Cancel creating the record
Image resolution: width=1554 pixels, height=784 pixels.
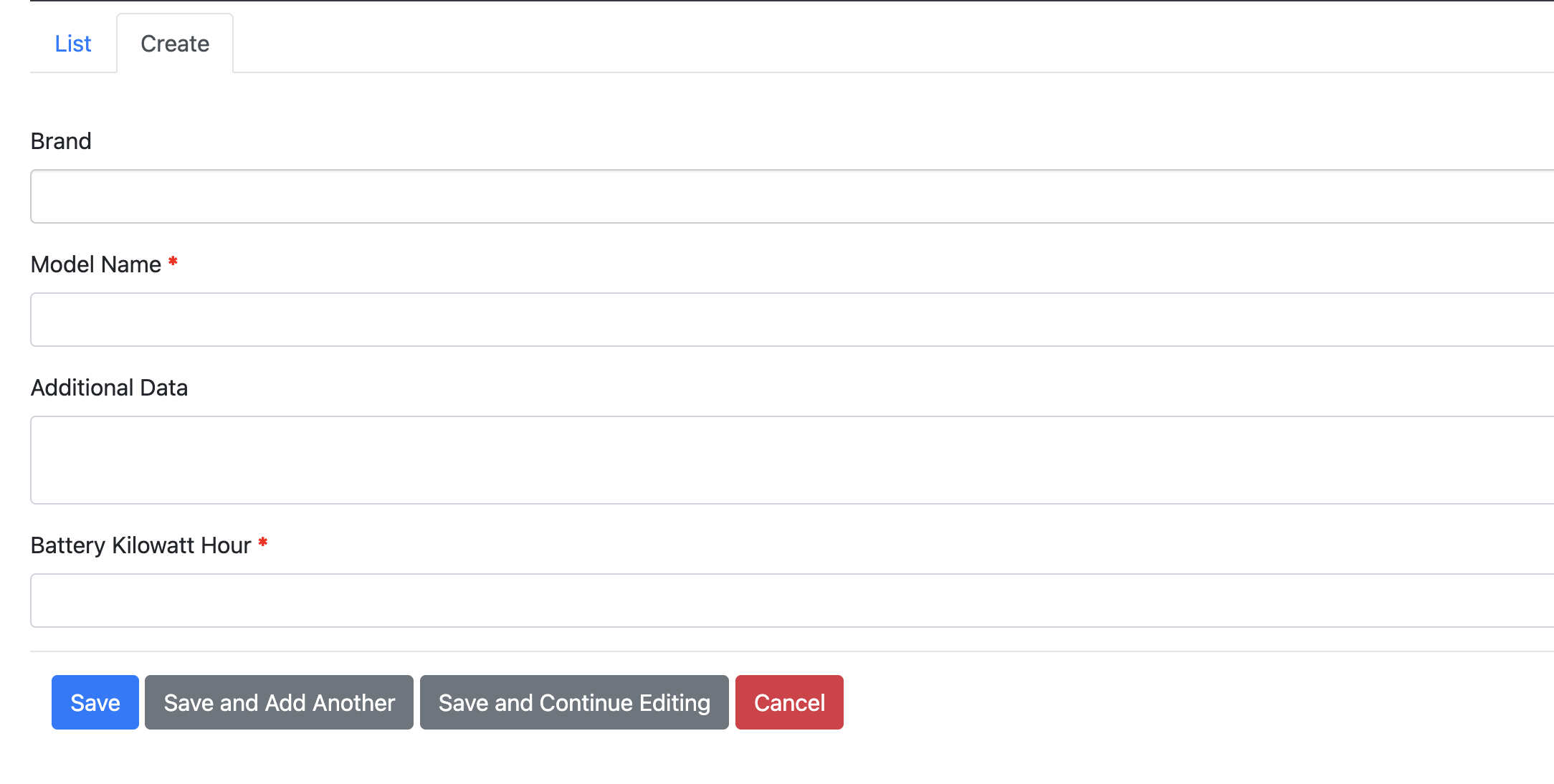[x=789, y=702]
